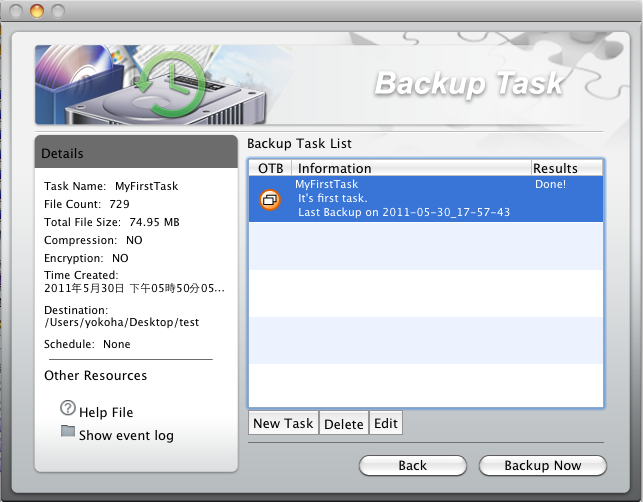643x502 pixels.
Task: Click the Results column header
Action: (x=567, y=168)
